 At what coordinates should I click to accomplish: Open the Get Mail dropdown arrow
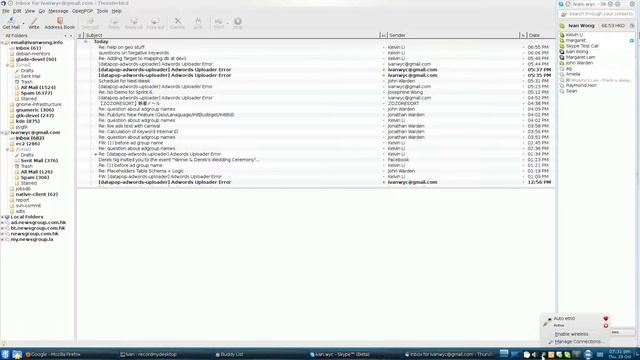[x=23, y=23]
